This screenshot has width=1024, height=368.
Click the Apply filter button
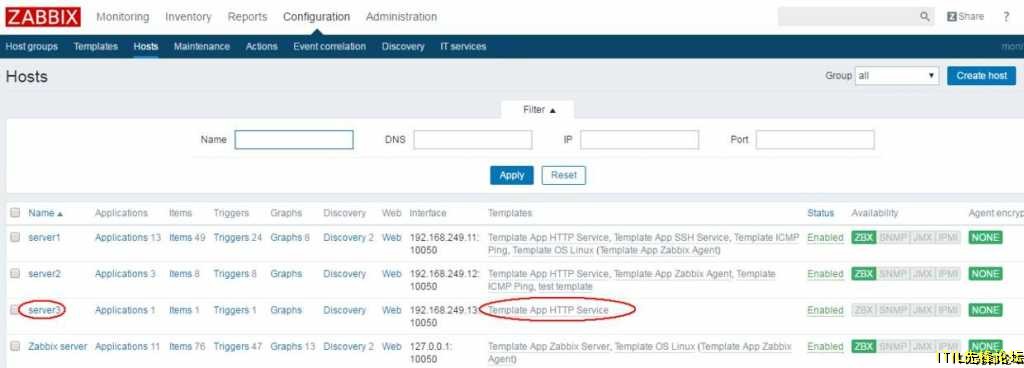512,175
